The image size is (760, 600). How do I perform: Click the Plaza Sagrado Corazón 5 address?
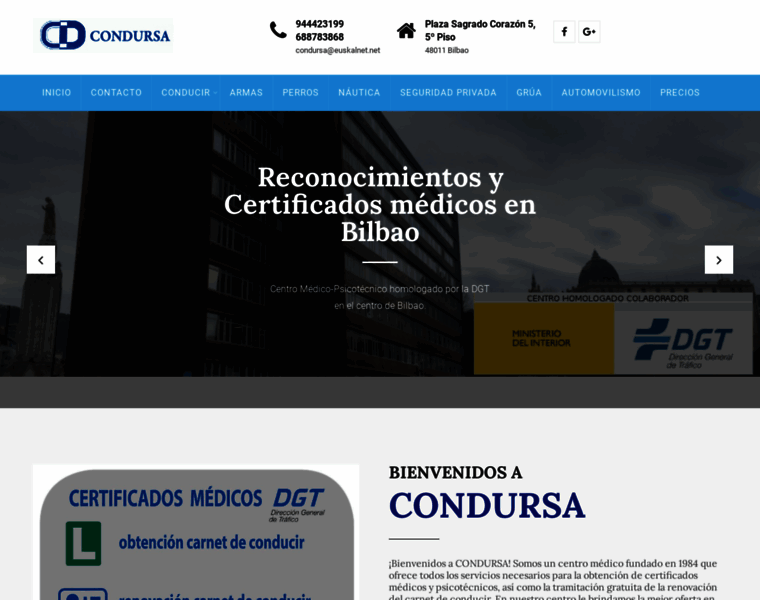pyautogui.click(x=480, y=31)
